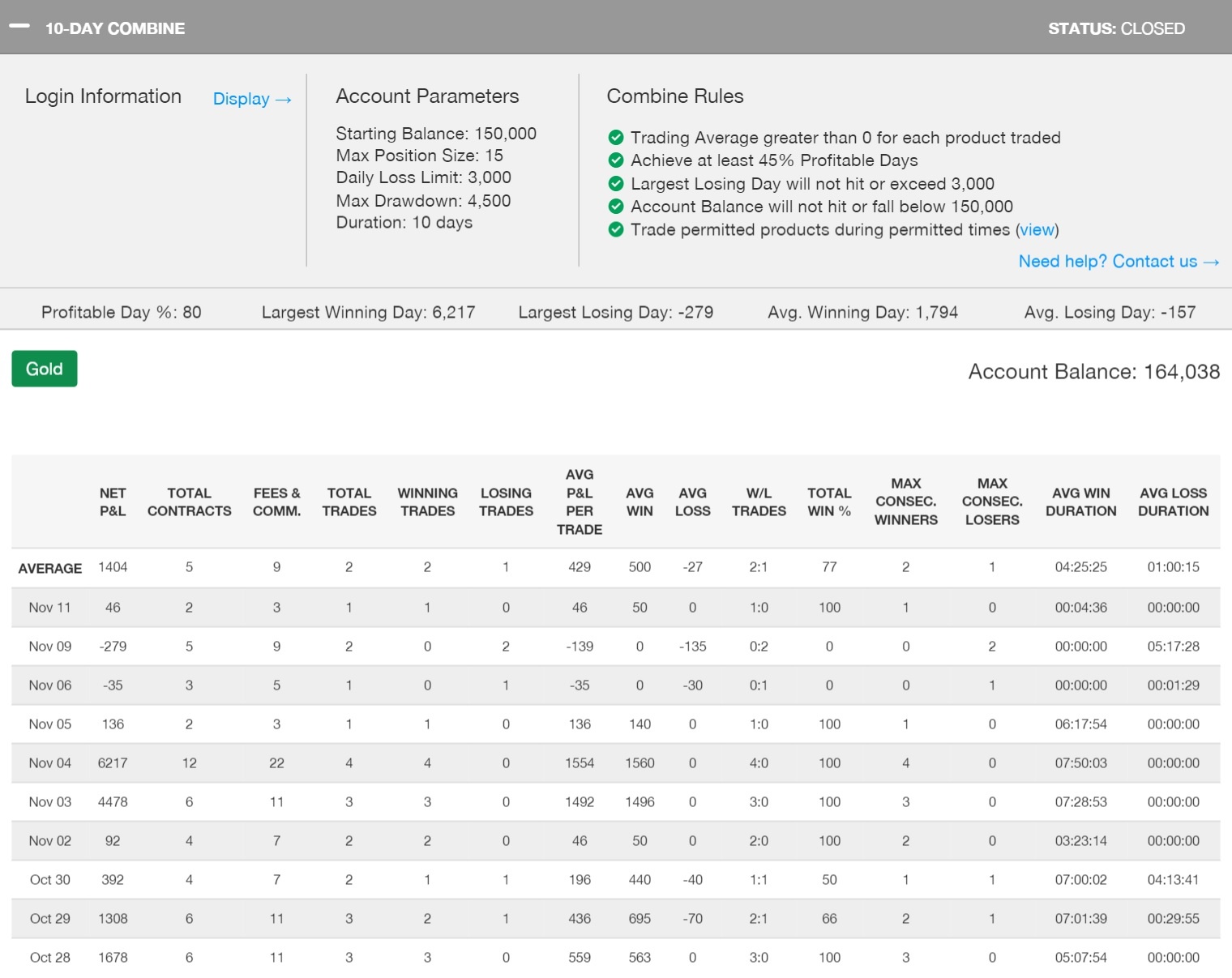
Task: Click the Account Balance rule checkmark icon
Action: coord(616,207)
